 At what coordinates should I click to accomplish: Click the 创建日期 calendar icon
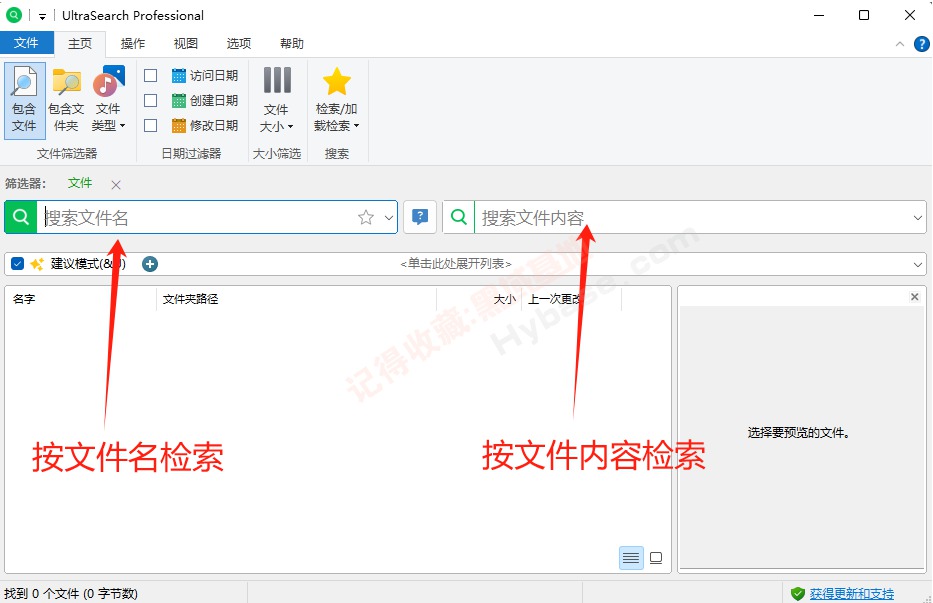point(179,101)
